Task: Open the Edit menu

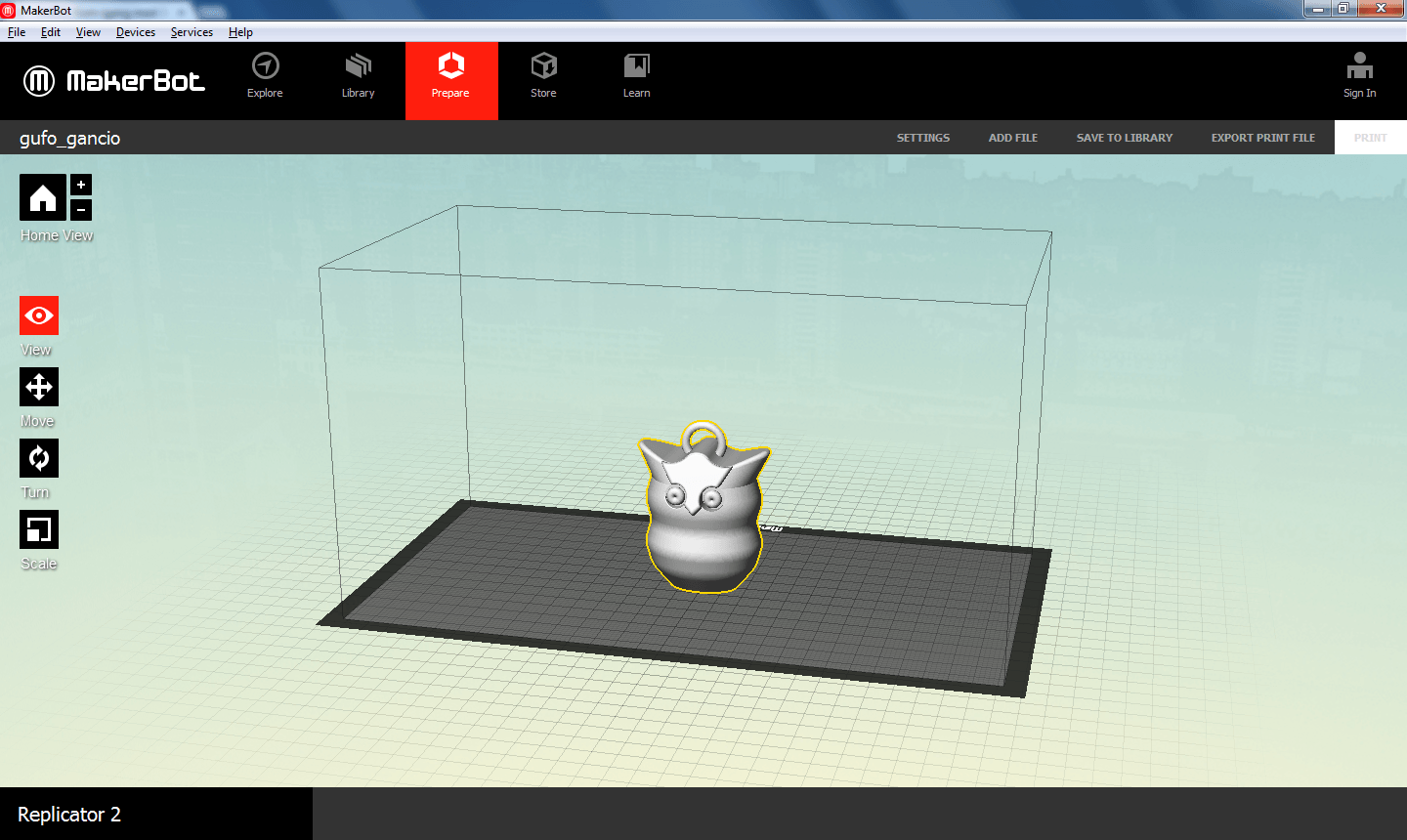Action: click(x=51, y=32)
